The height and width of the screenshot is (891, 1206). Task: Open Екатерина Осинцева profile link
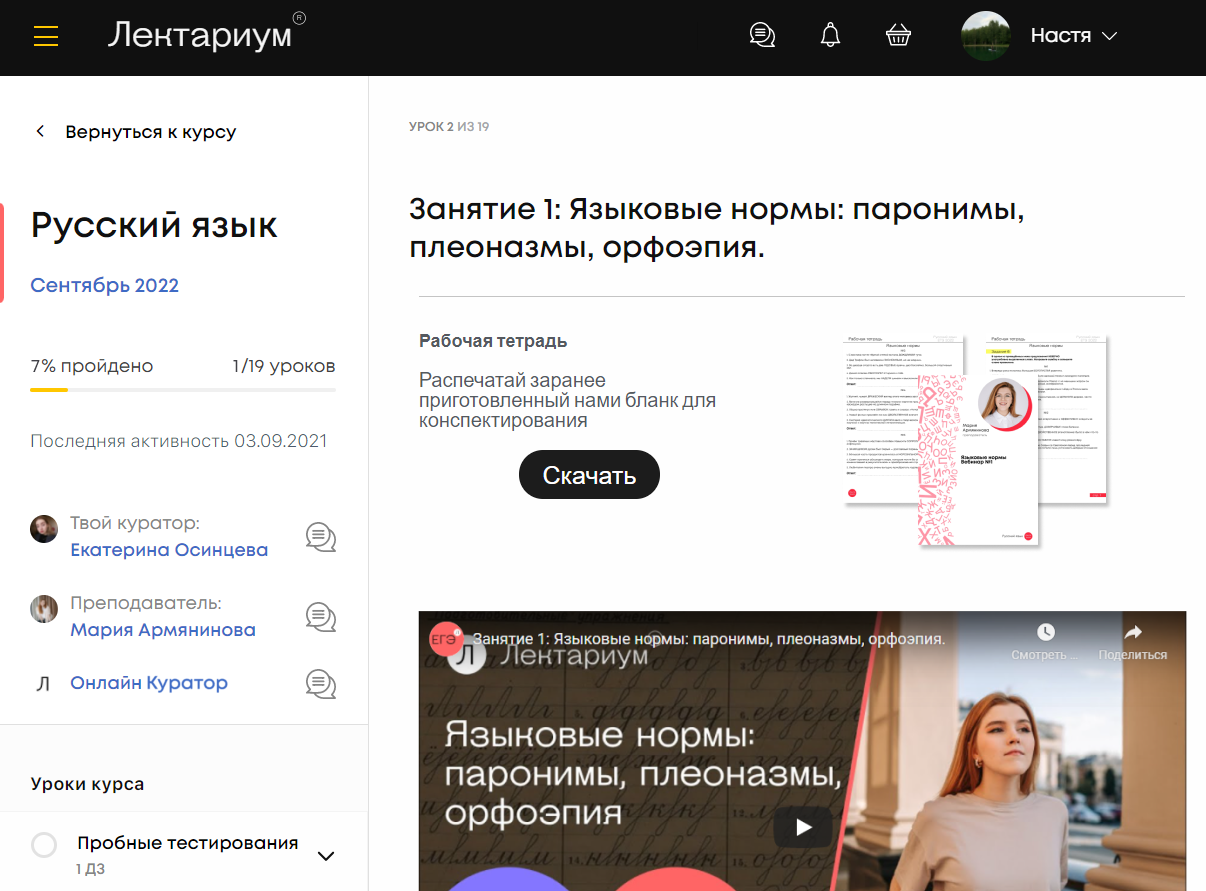[x=169, y=550]
